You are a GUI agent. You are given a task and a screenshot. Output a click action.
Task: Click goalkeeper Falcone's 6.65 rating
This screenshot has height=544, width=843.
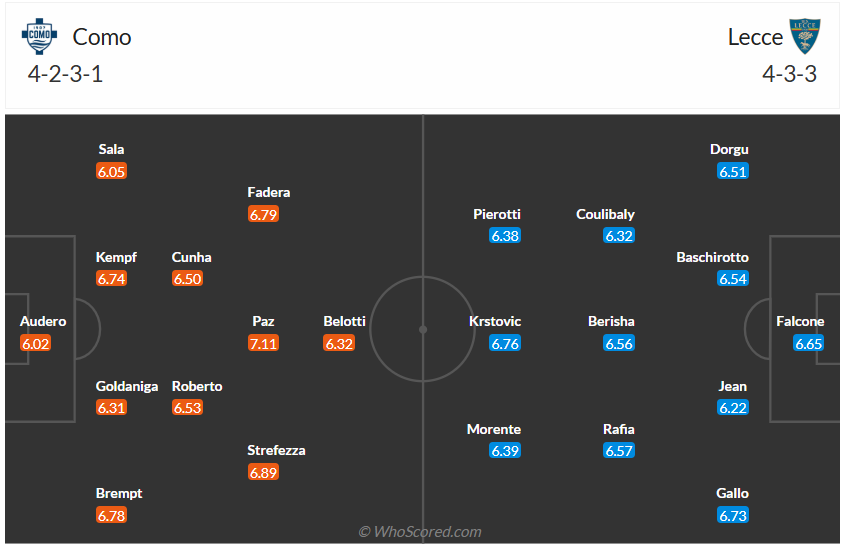pos(808,343)
